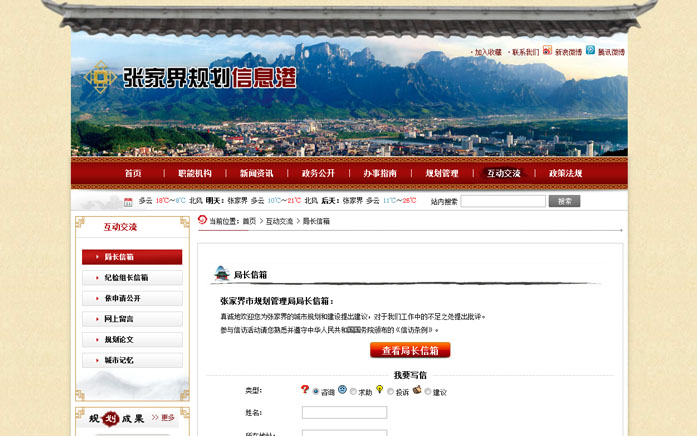Click the red question mark 咨询 icon

pos(305,389)
